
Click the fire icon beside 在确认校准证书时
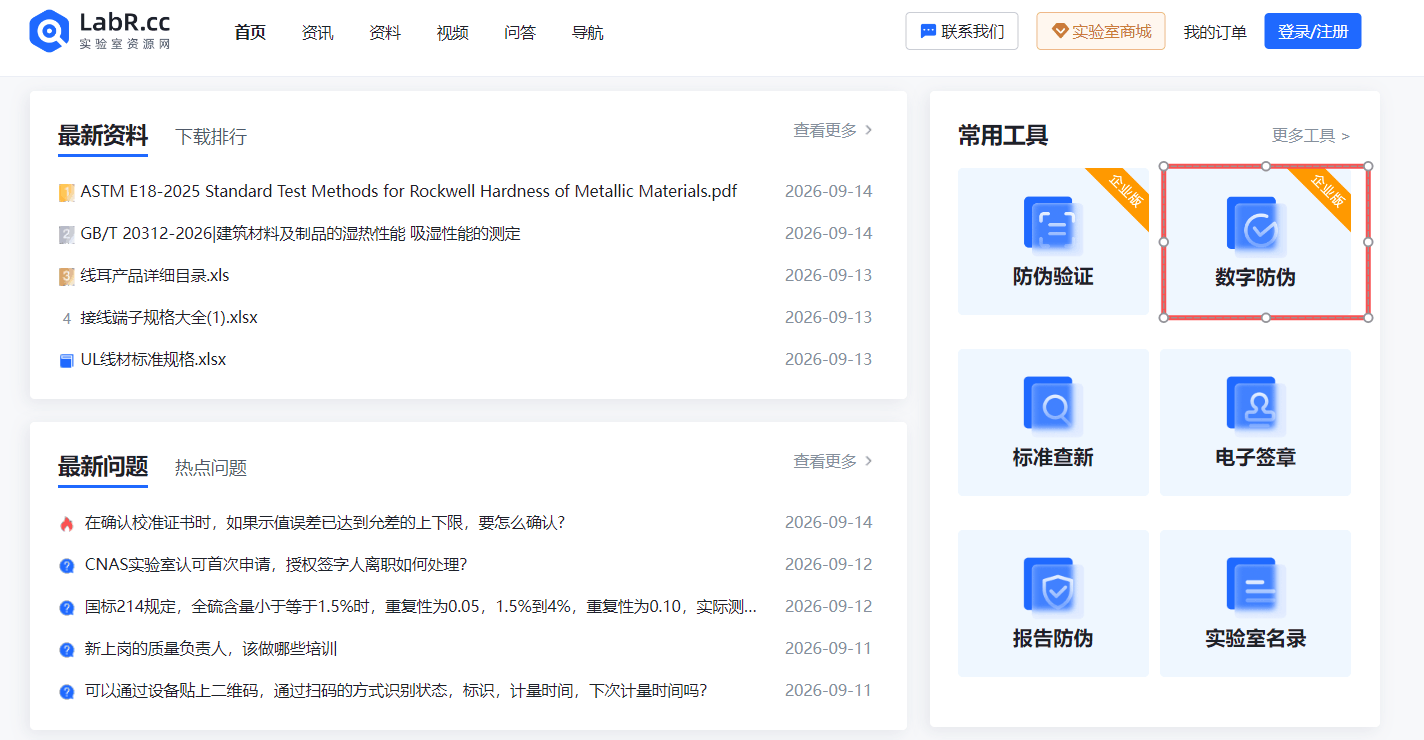tap(66, 523)
